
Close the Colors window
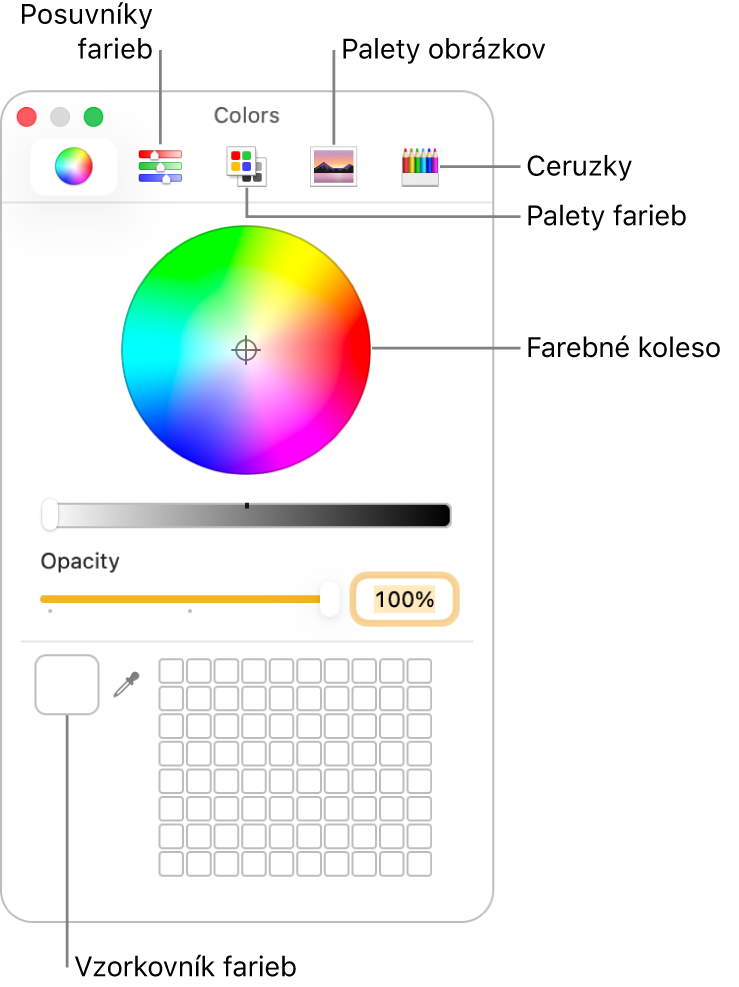(27, 117)
